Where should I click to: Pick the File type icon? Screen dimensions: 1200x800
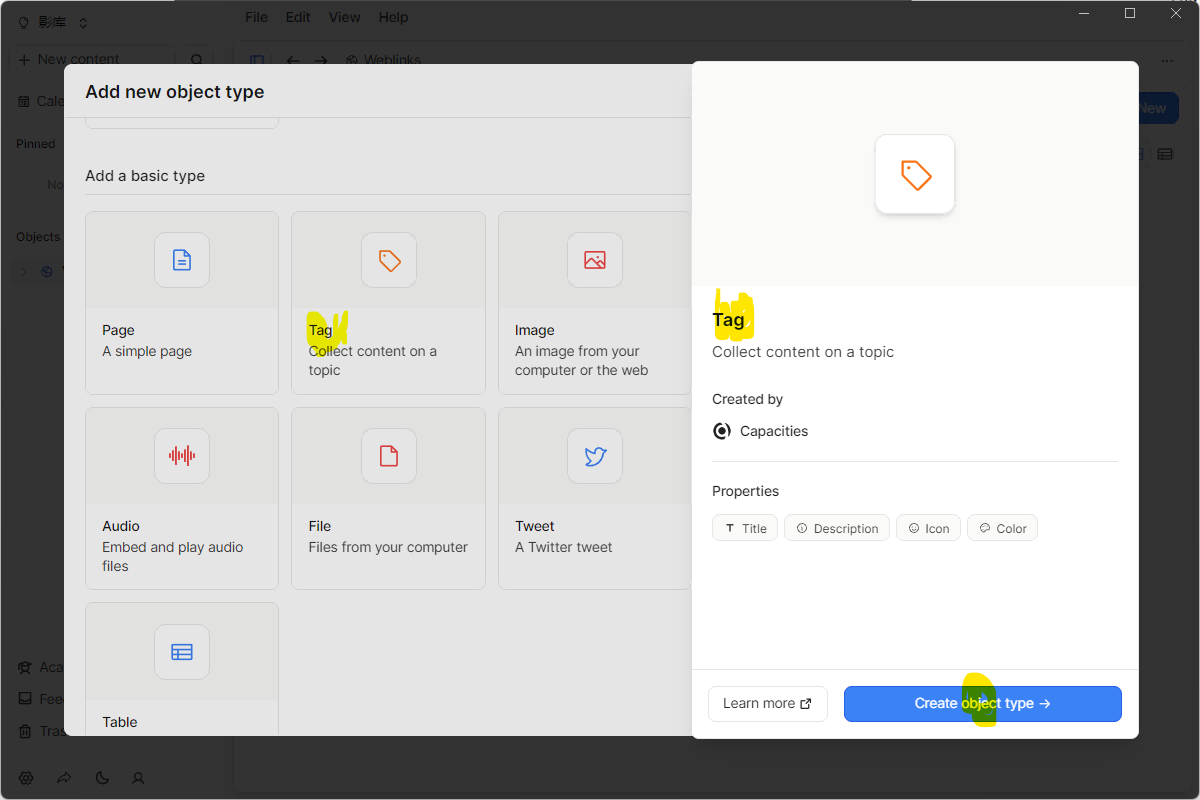[x=388, y=456]
